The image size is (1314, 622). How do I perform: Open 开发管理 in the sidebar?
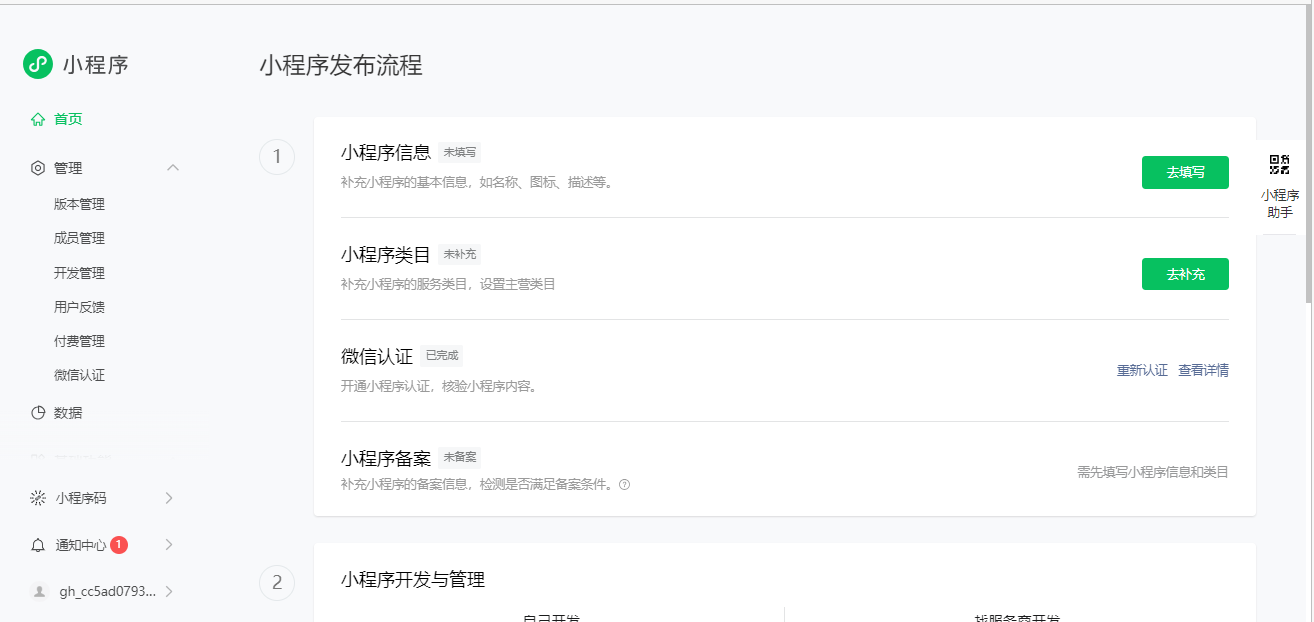pos(79,273)
